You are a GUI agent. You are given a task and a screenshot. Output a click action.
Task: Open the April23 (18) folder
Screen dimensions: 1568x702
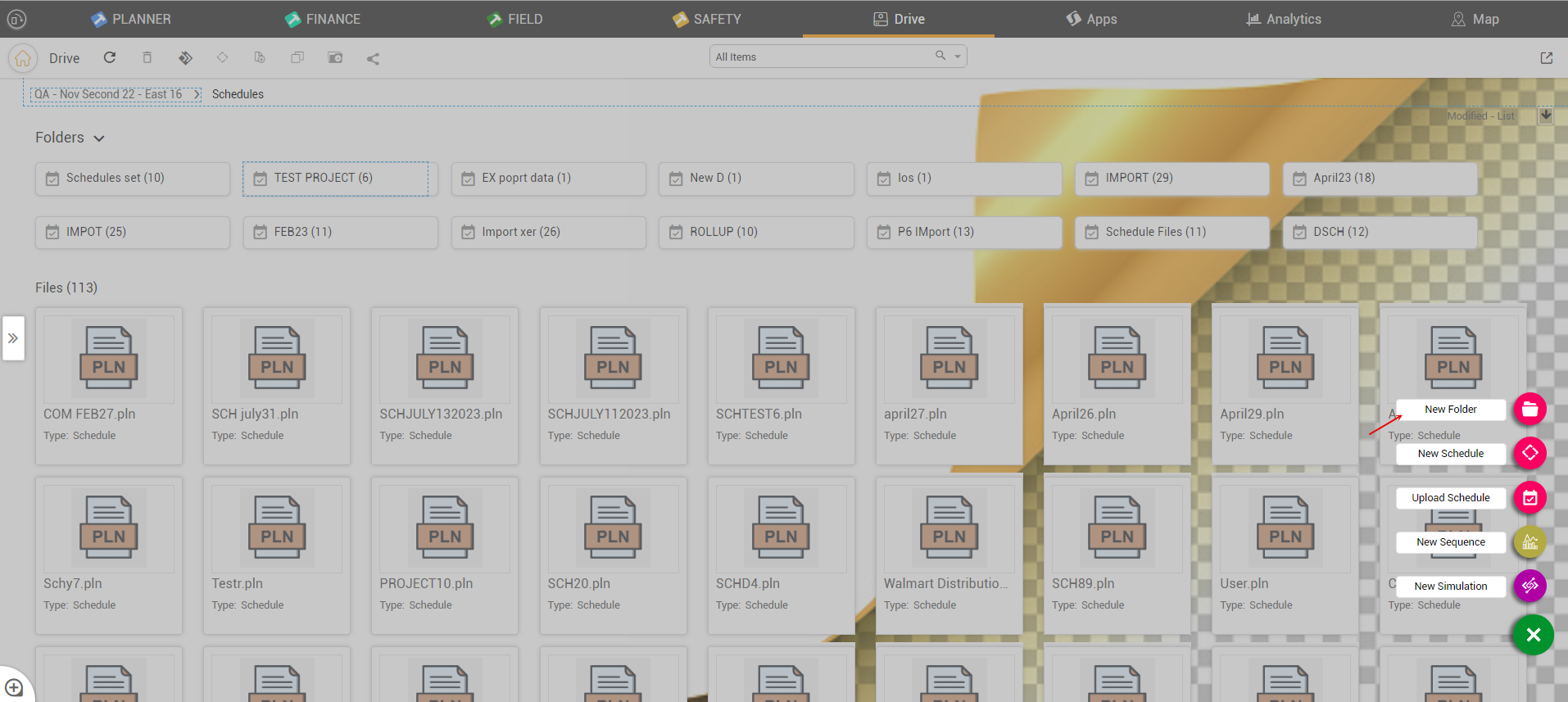click(x=1380, y=179)
